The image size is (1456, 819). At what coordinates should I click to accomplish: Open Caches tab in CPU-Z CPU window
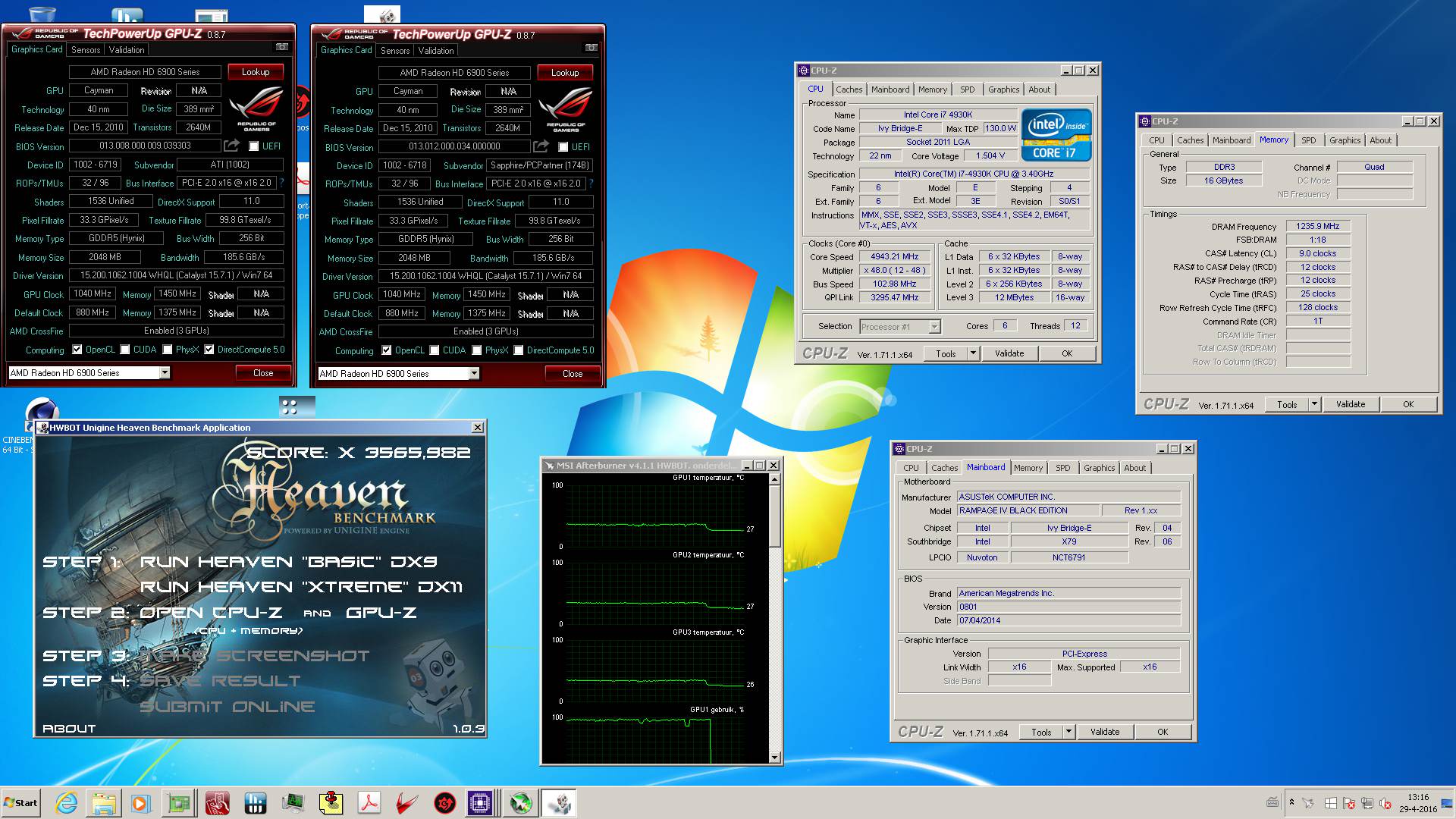[x=849, y=89]
